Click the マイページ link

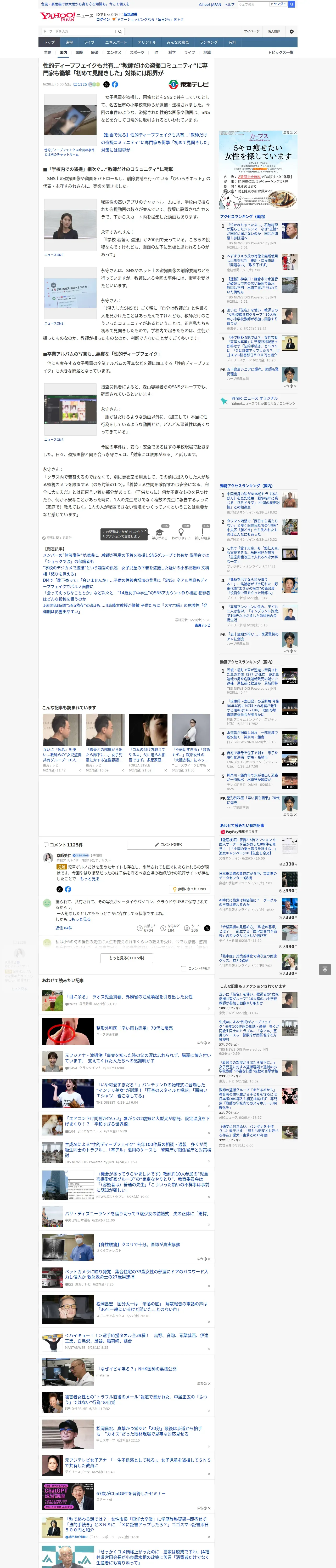tap(251, 32)
